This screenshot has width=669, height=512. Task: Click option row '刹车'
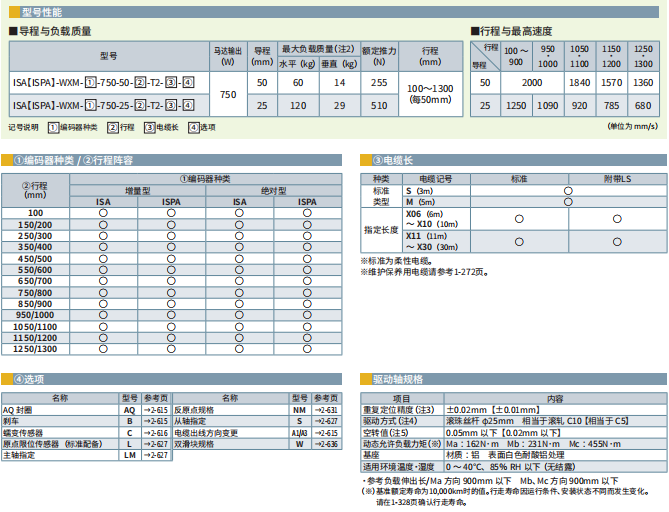coord(86,421)
